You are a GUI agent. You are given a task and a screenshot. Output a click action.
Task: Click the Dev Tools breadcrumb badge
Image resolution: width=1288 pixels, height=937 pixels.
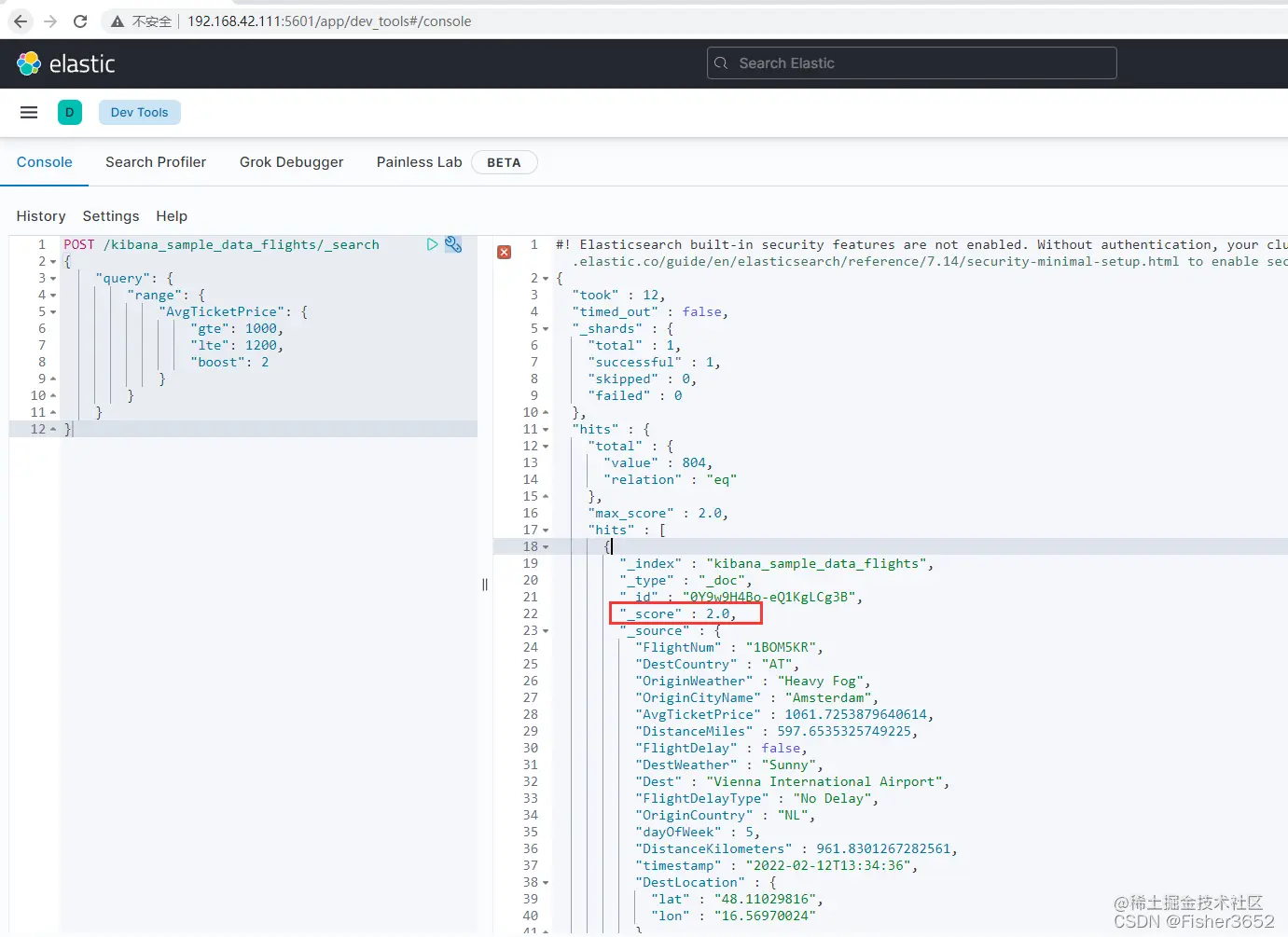click(x=140, y=112)
